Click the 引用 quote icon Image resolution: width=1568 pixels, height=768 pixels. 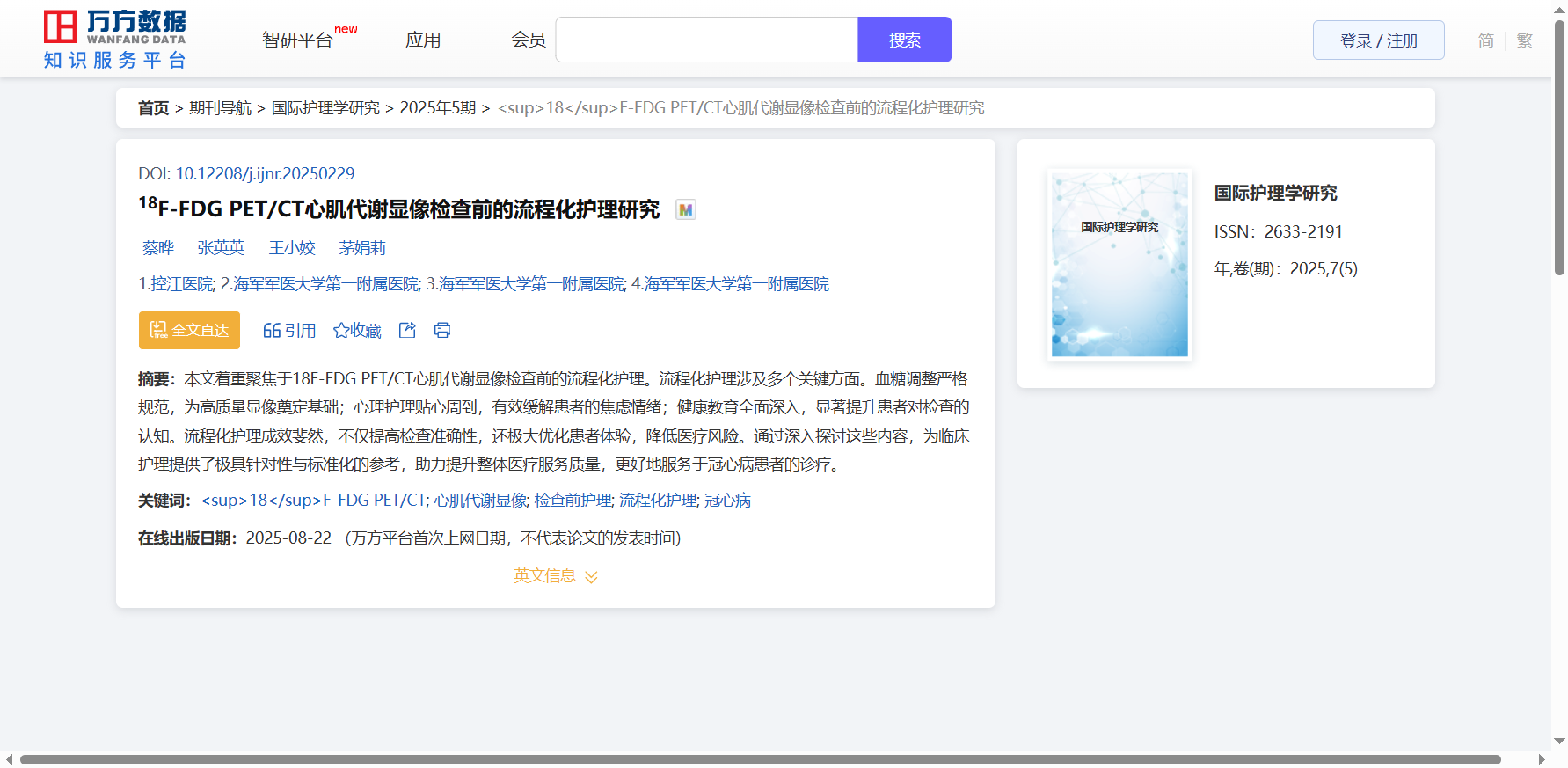[x=272, y=331]
